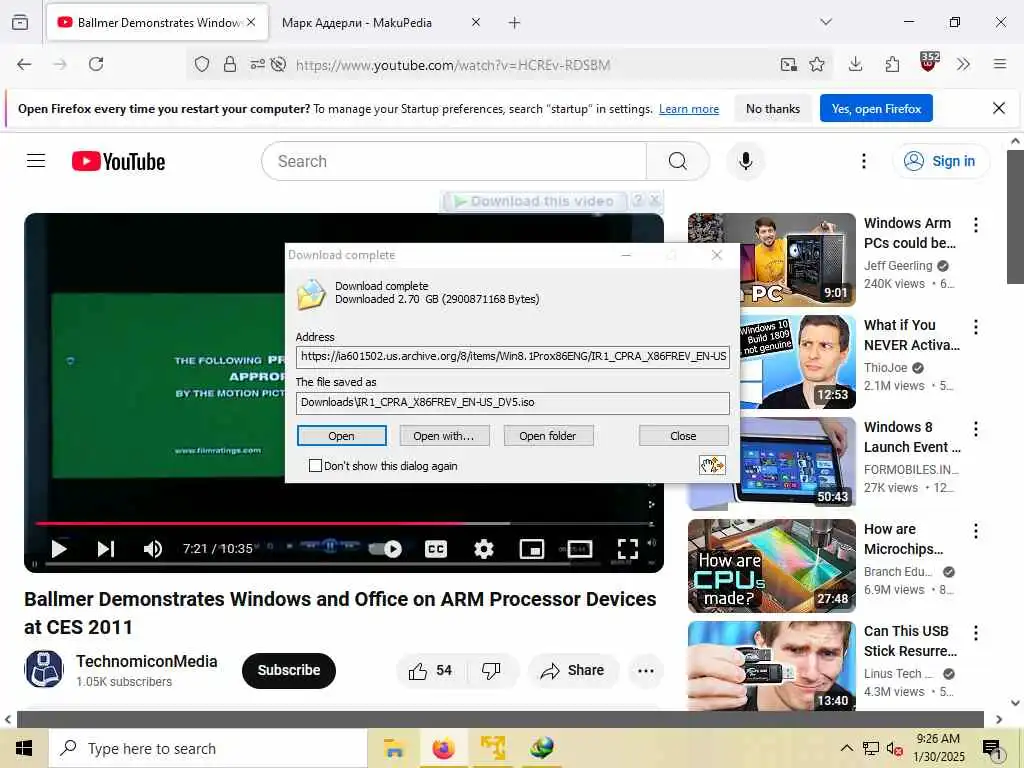Screen dimensions: 1024x768
Task: Open options for Windows Arm PCs video
Action: click(976, 225)
